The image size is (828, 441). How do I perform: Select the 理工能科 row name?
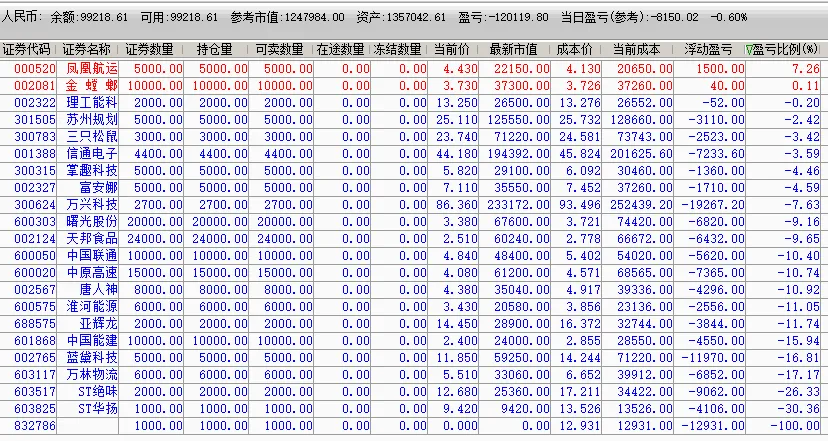92,102
